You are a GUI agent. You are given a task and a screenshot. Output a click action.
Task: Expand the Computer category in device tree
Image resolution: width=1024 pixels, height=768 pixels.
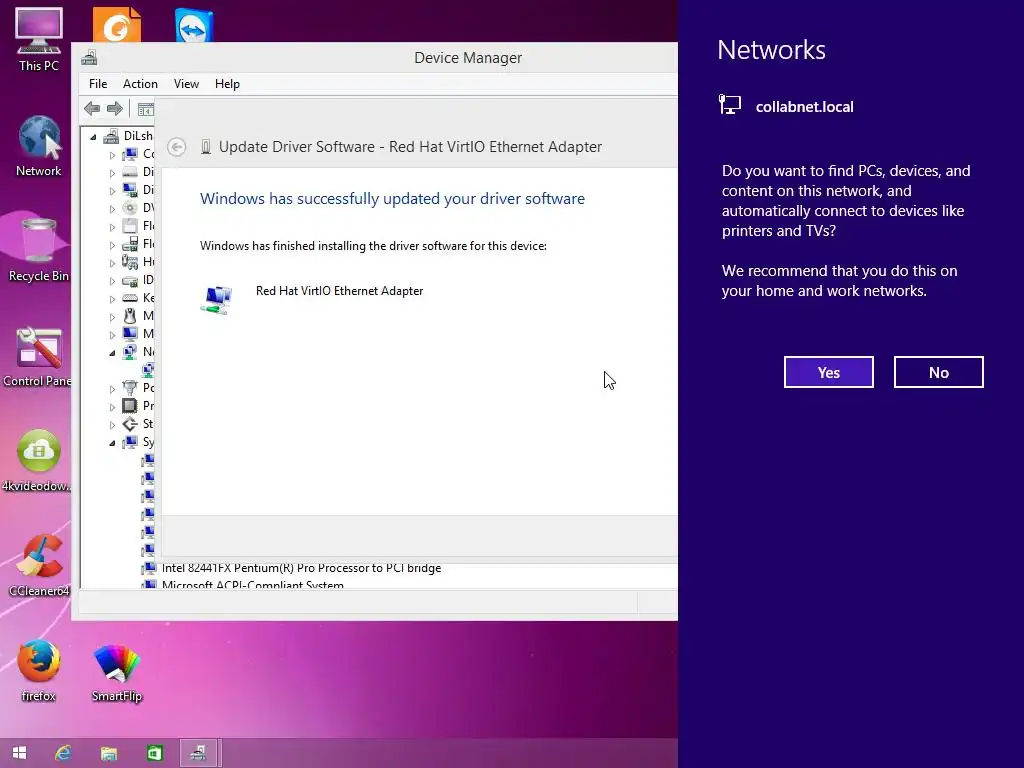click(x=112, y=155)
